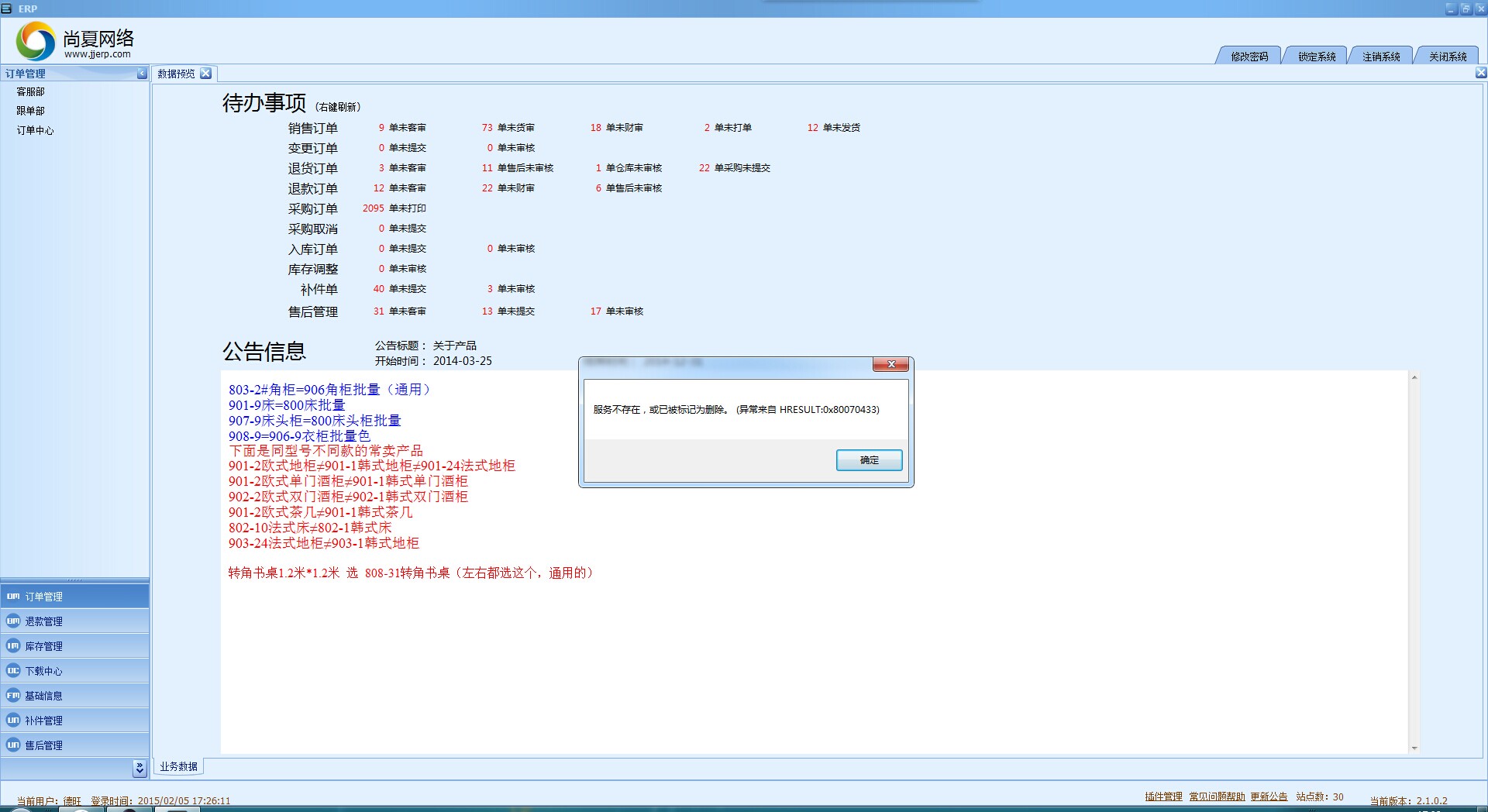
Task: Open 常见问题帮助 help link
Action: tap(1217, 796)
